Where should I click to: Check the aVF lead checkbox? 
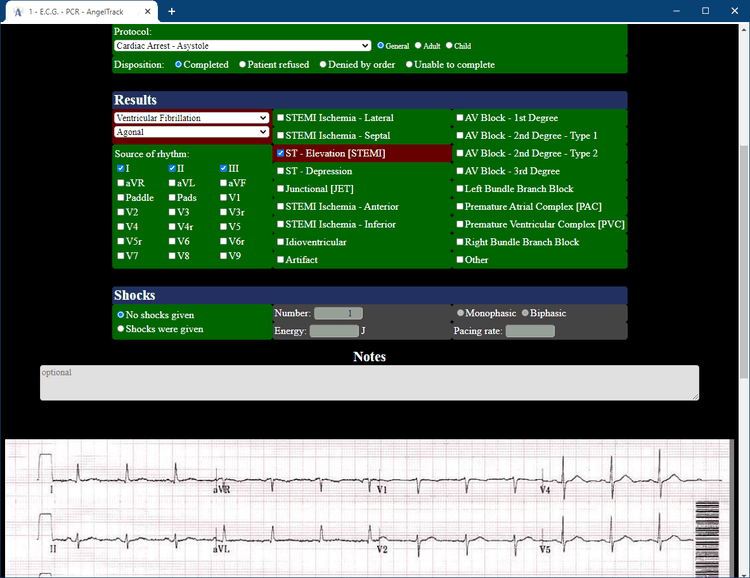coord(223,183)
